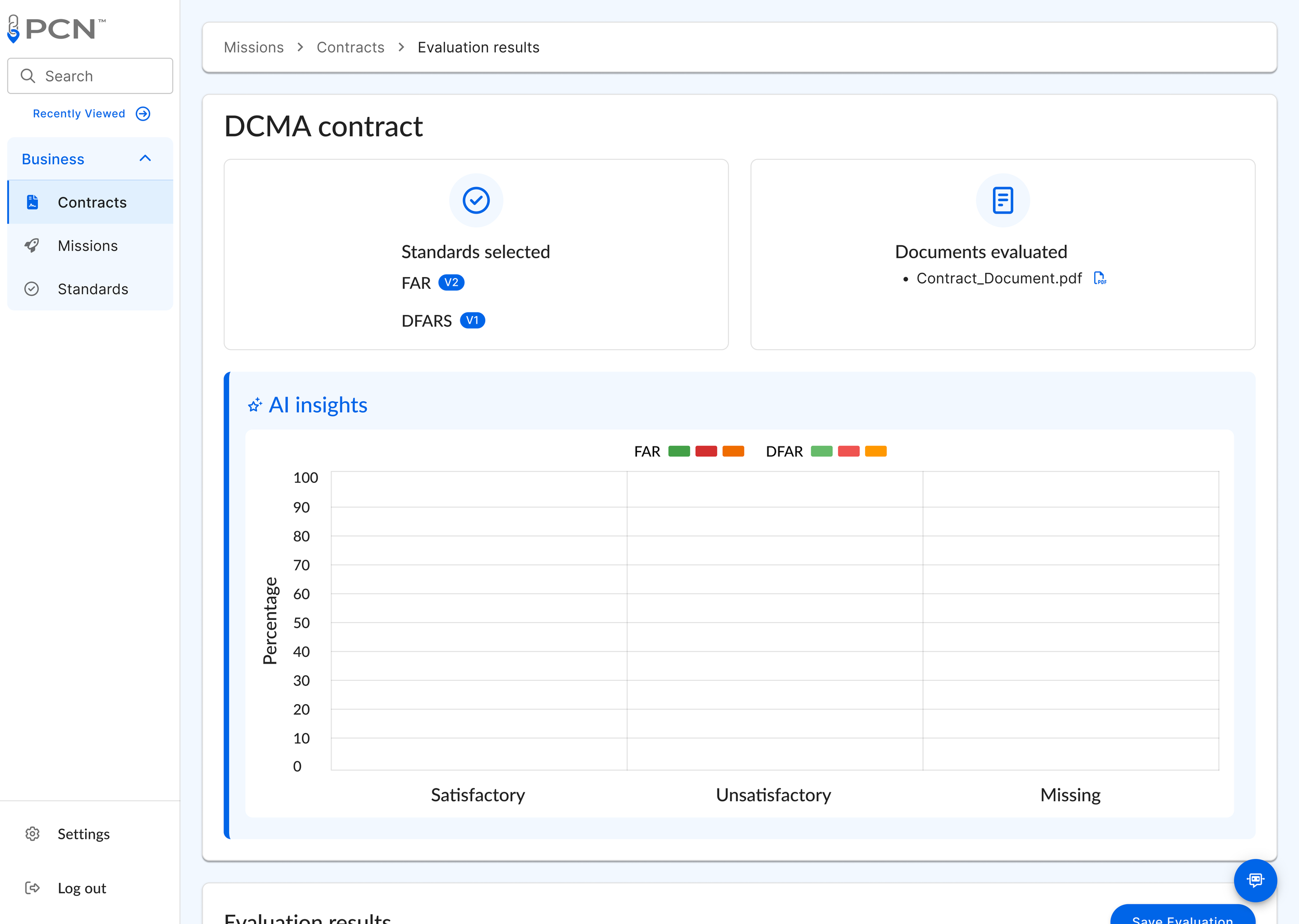Toggle DFAR red legend swatch
Image resolution: width=1299 pixels, height=924 pixels.
tap(848, 451)
